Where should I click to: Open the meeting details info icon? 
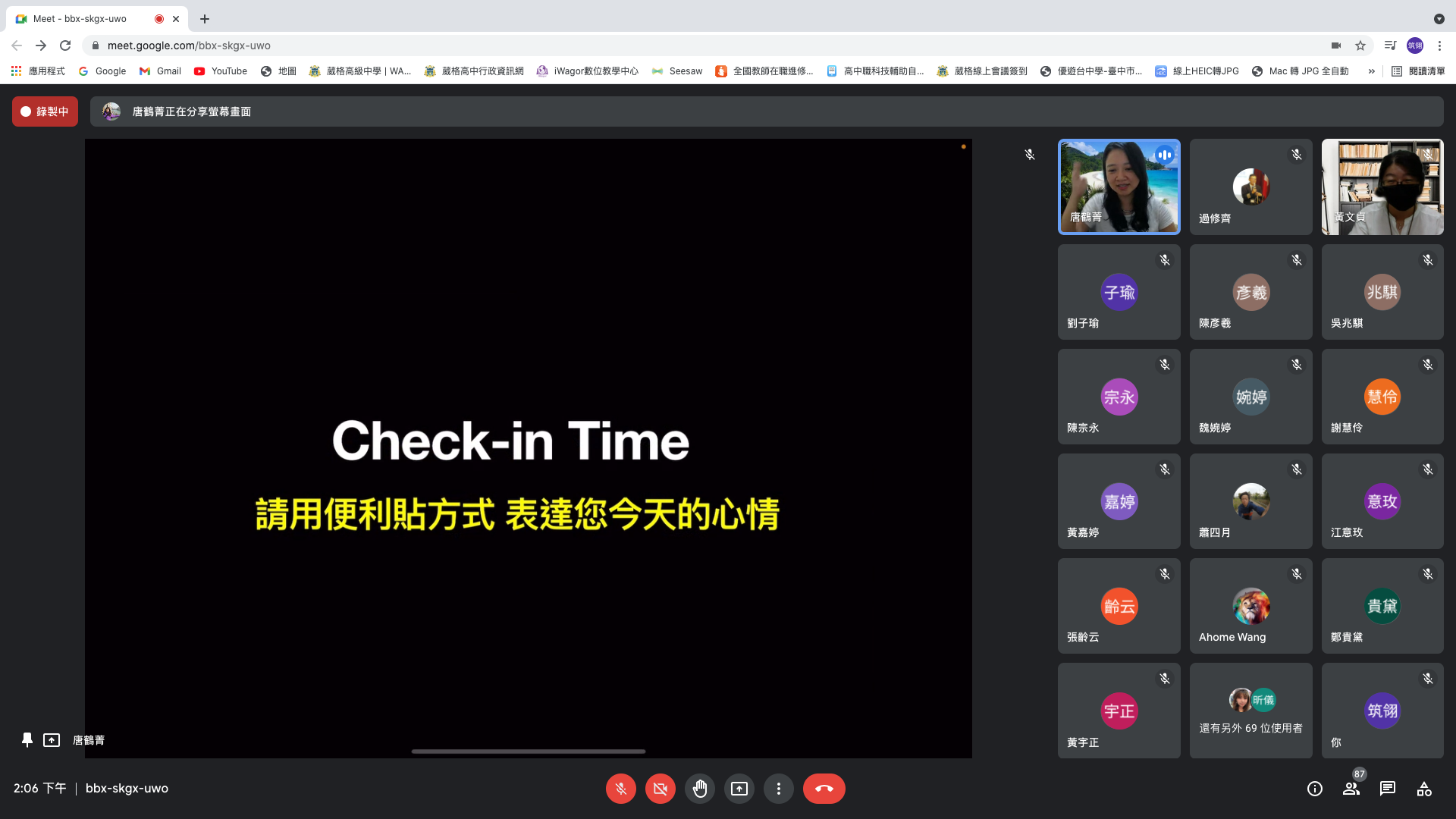coord(1314,789)
